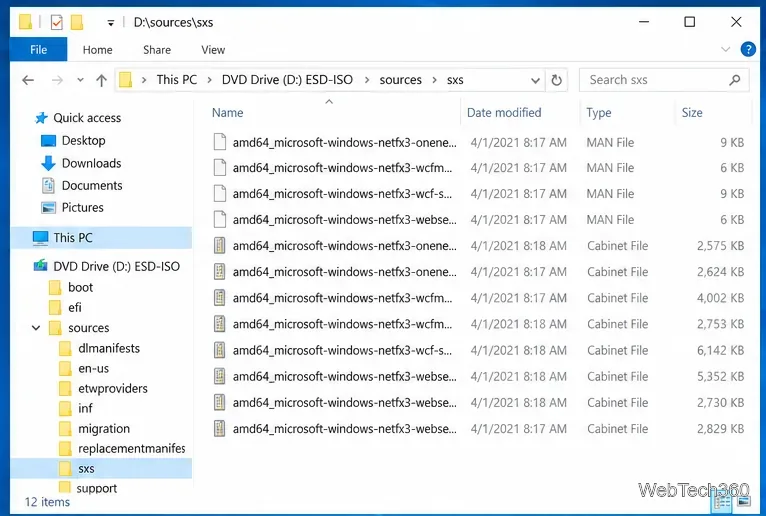This screenshot has width=766, height=516.
Task: Switch to the large icons view button
Action: [744, 501]
